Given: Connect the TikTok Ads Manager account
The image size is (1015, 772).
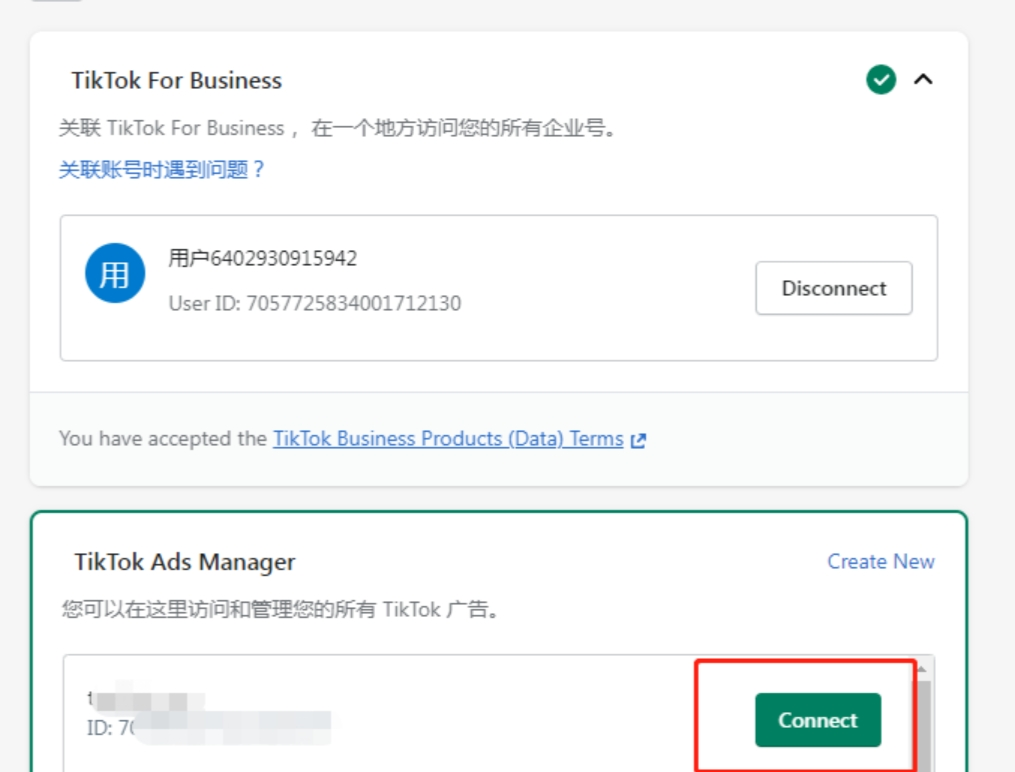Looking at the screenshot, I should [x=818, y=720].
